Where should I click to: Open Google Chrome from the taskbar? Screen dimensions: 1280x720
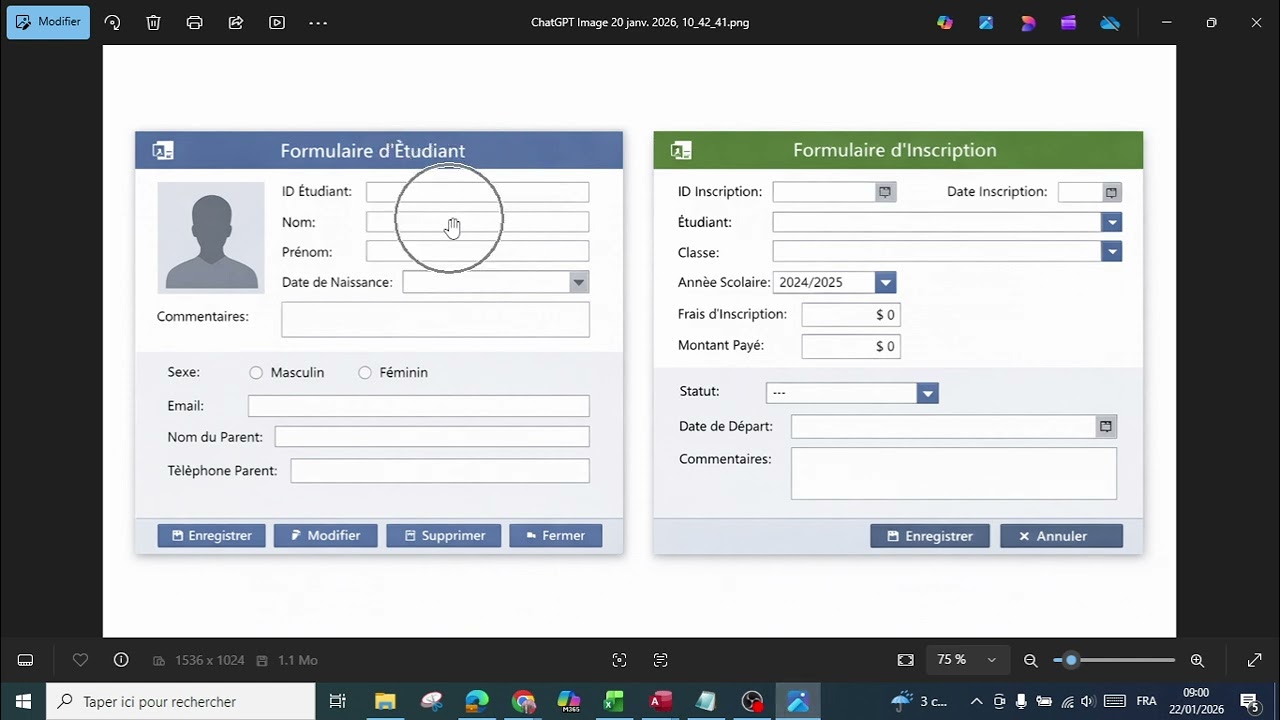point(523,702)
